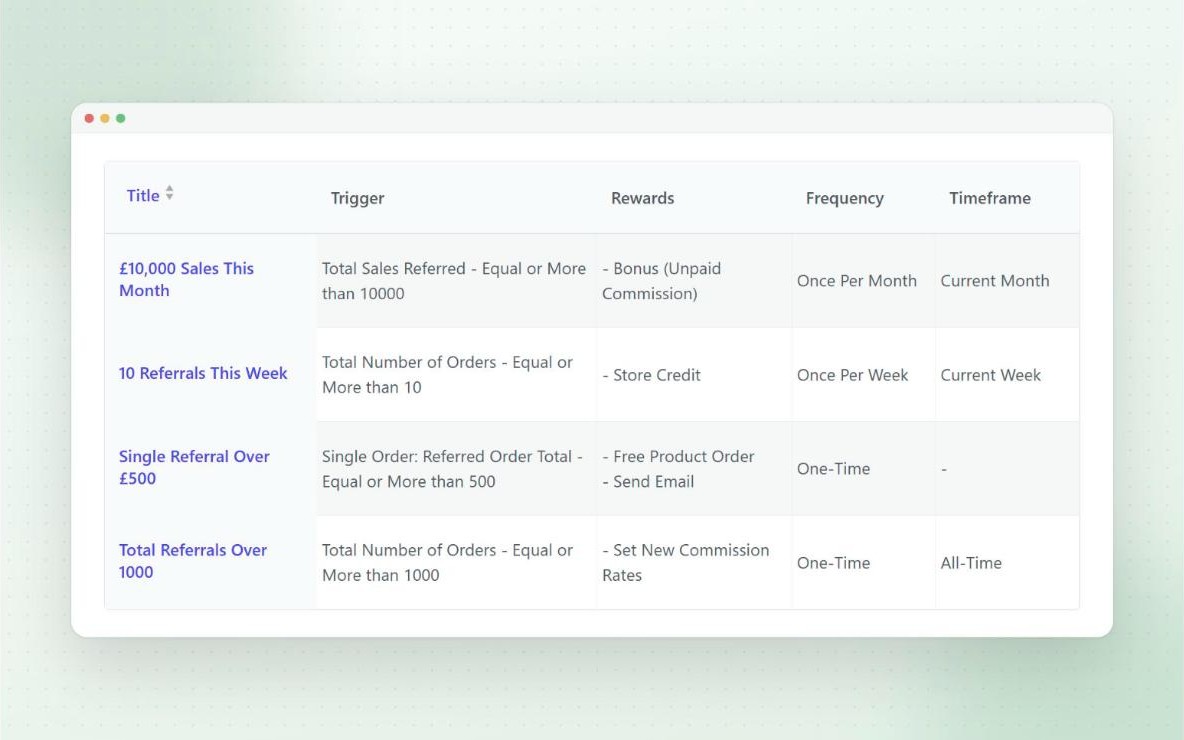The width and height of the screenshot is (1184, 740).
Task: Open the £10,000 Sales This Month rule
Action: click(x=187, y=279)
